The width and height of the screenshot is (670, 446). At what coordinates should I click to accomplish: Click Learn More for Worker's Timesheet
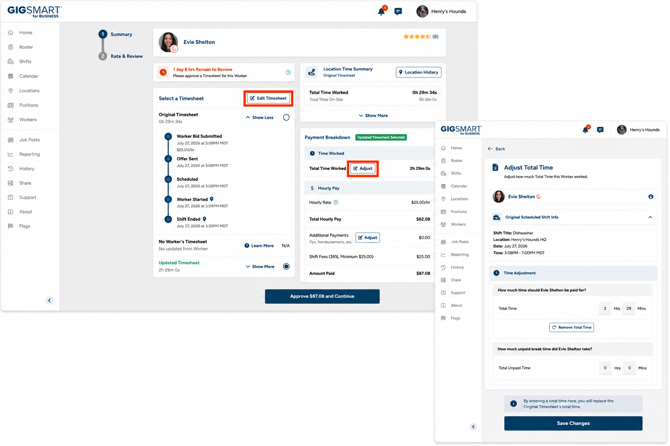click(259, 246)
